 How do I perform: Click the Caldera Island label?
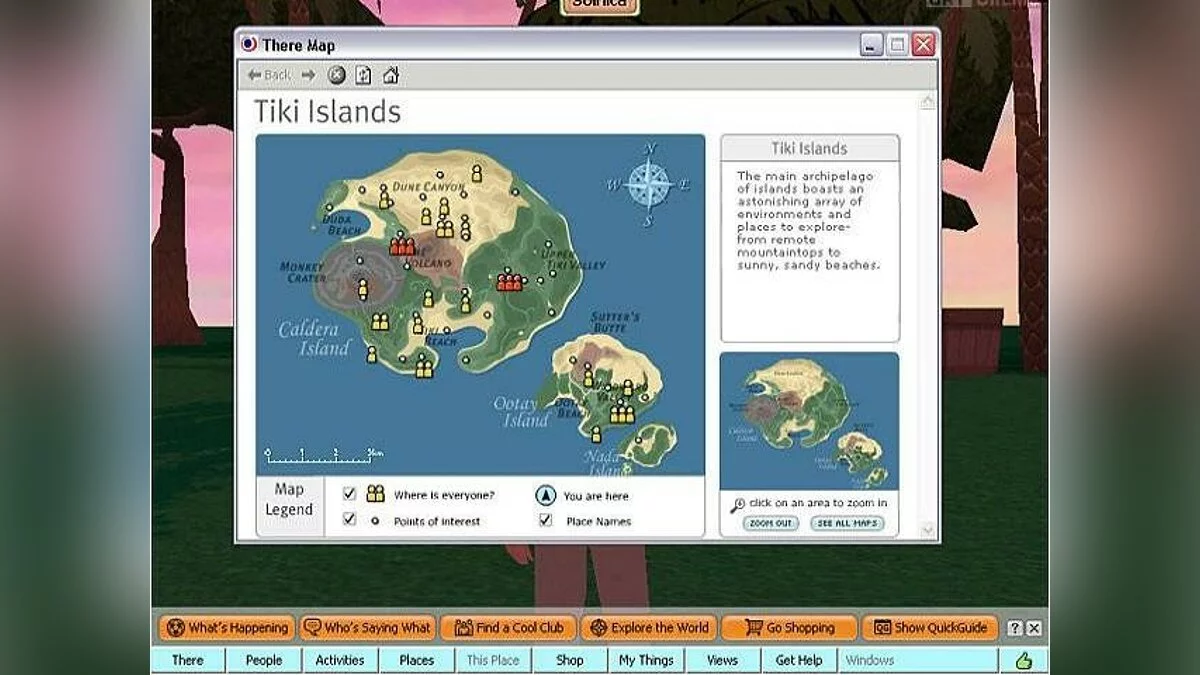[x=315, y=338]
